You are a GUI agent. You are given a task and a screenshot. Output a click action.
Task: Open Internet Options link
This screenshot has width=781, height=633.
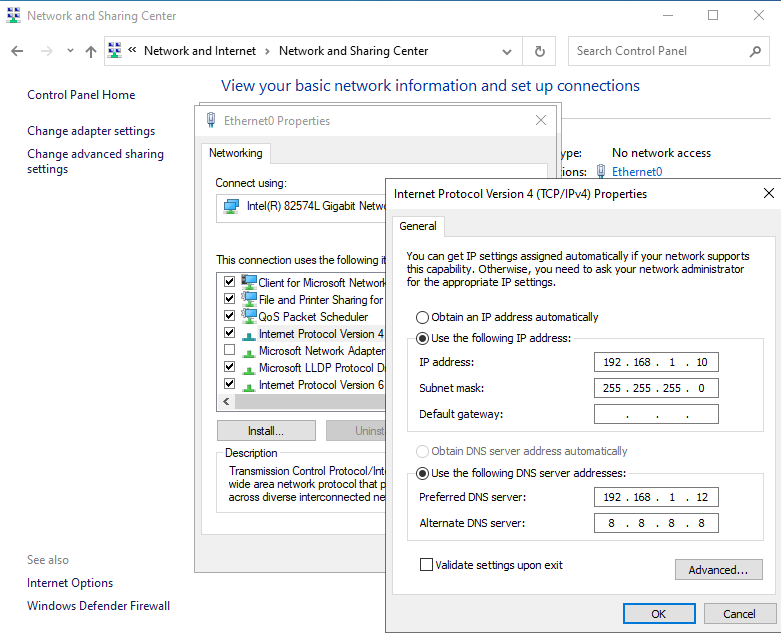point(70,583)
